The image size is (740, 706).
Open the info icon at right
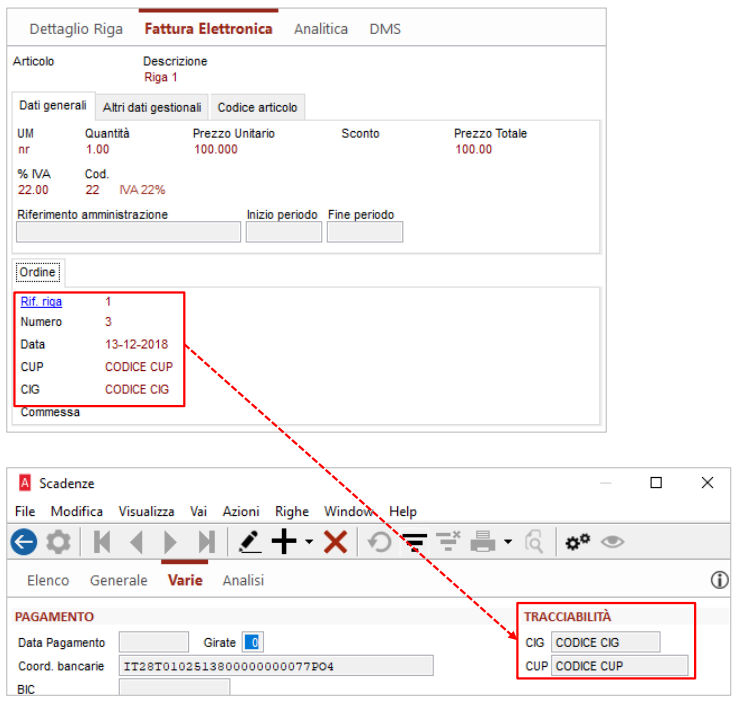tap(718, 580)
